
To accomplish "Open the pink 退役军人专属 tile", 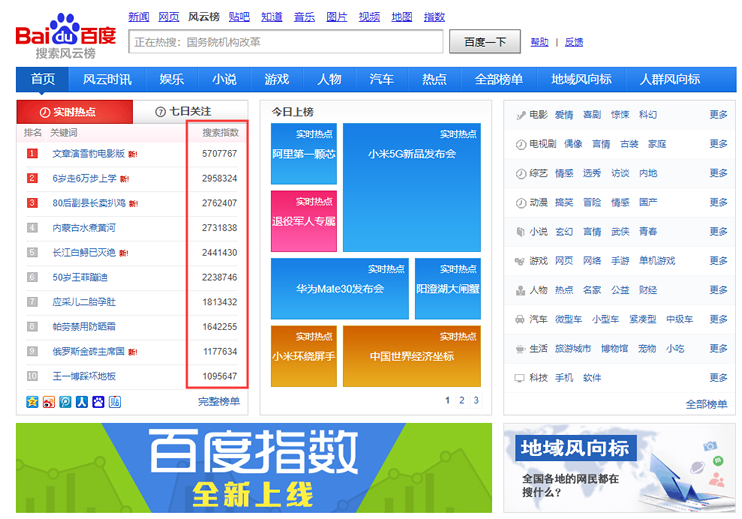I will point(304,221).
